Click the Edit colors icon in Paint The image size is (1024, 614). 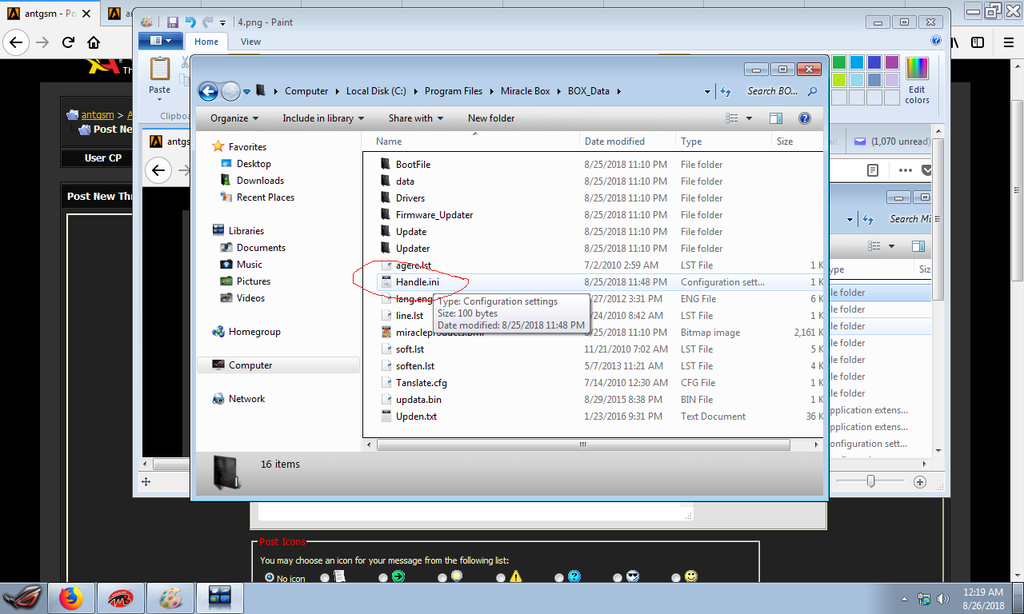tap(916, 80)
